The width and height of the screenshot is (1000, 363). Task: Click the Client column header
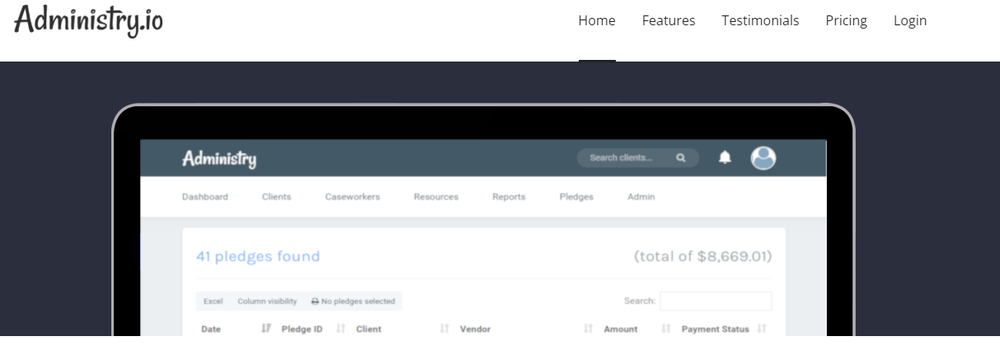tap(369, 329)
